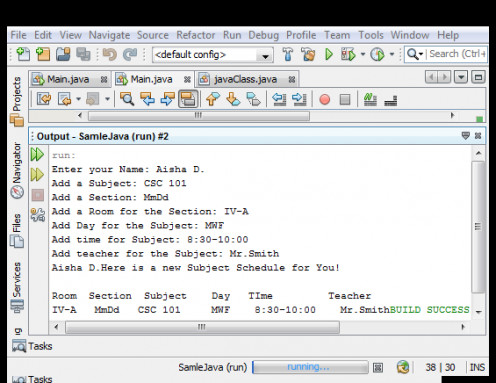Click the Debug Project icon
496x383 pixels.
click(348, 54)
